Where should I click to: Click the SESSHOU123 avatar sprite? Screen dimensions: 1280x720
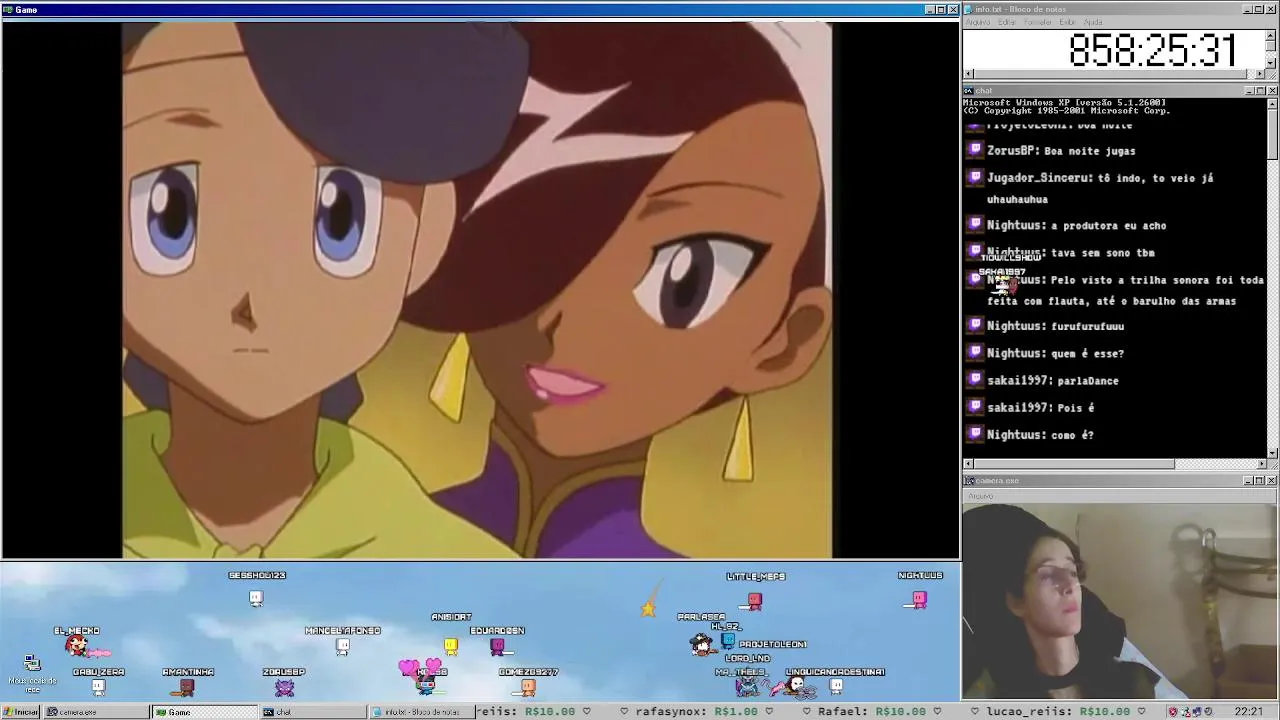(256, 598)
